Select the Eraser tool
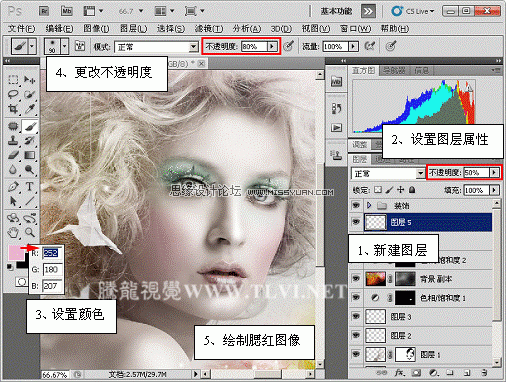506x382 pixels. coord(13,155)
